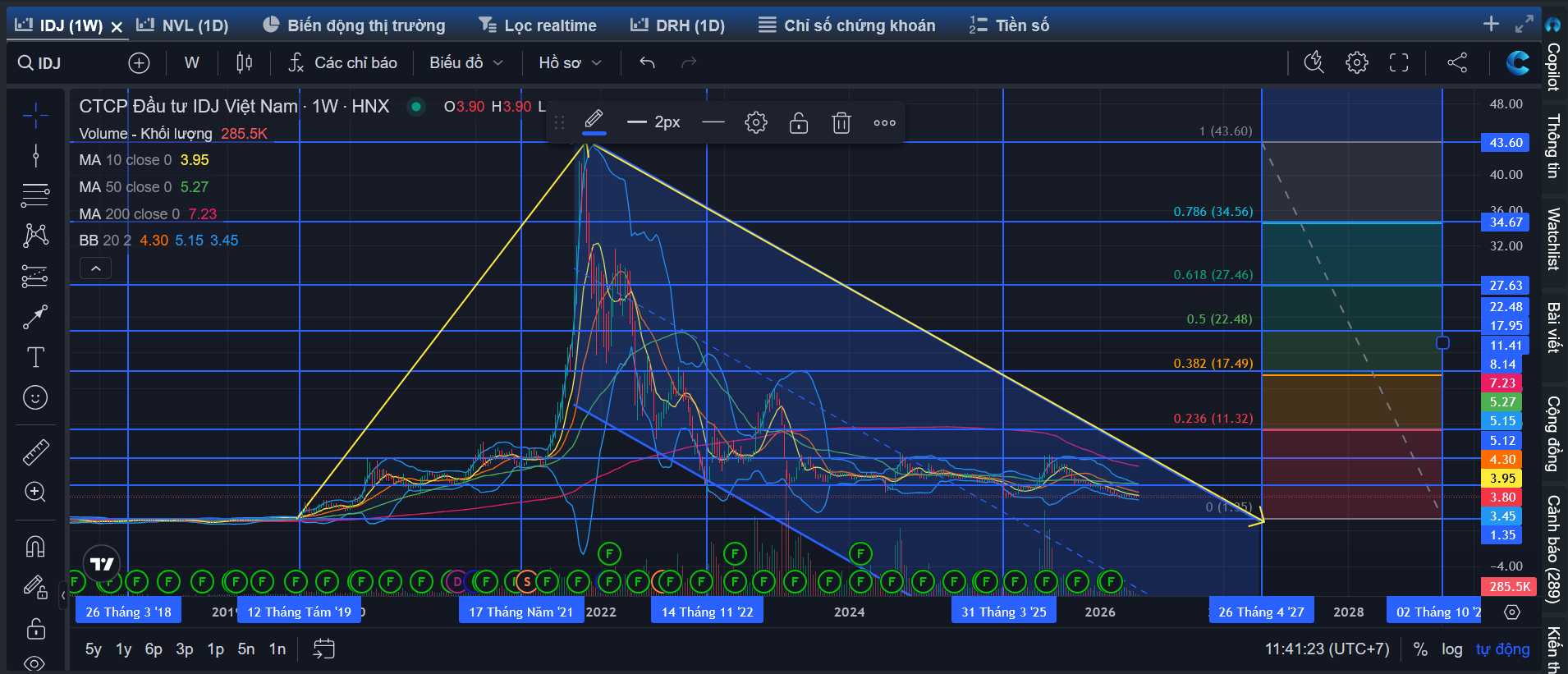Click the IDJ symbol search field
The width and height of the screenshot is (1568, 674).
[49, 63]
